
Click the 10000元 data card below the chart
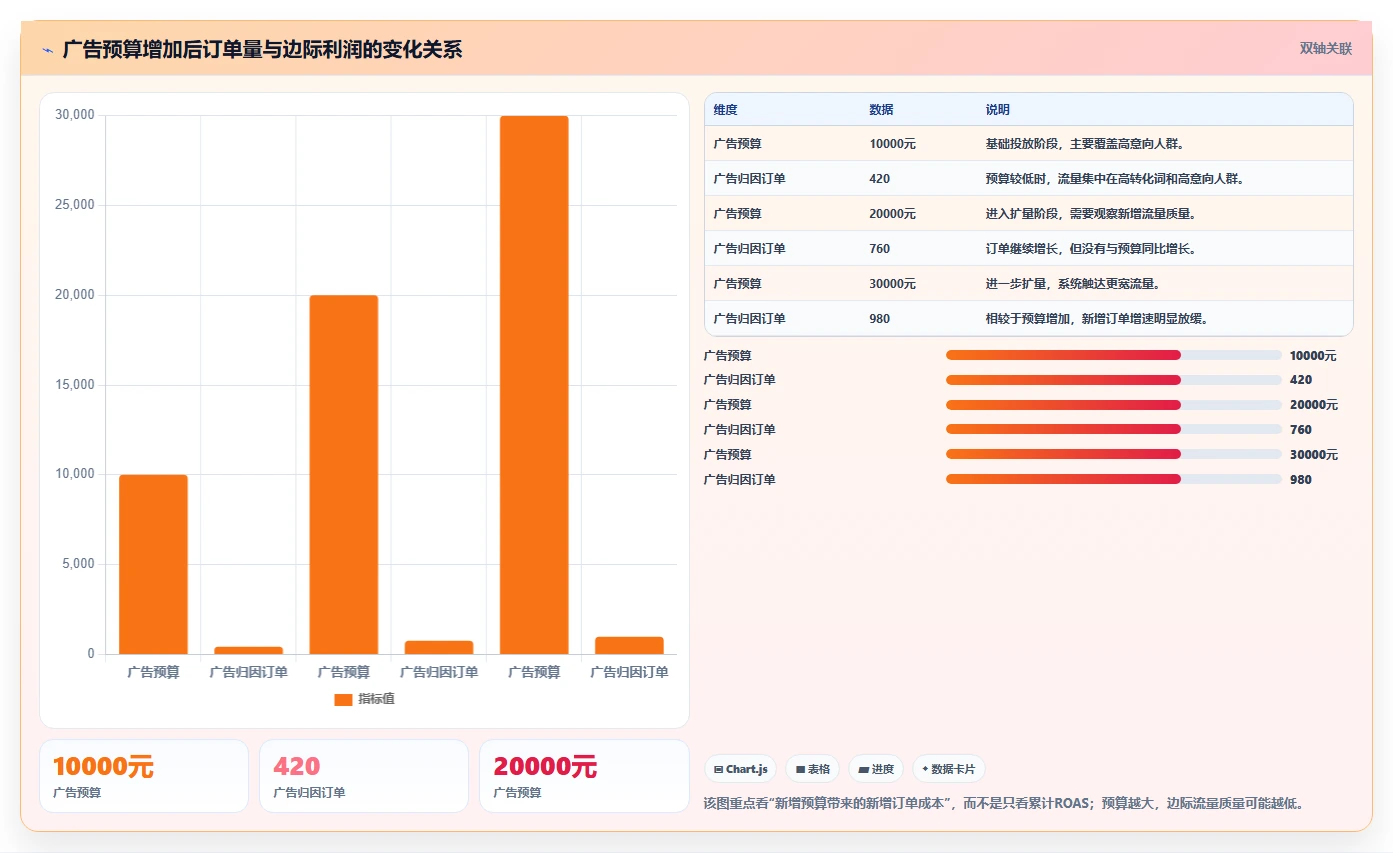[144, 776]
